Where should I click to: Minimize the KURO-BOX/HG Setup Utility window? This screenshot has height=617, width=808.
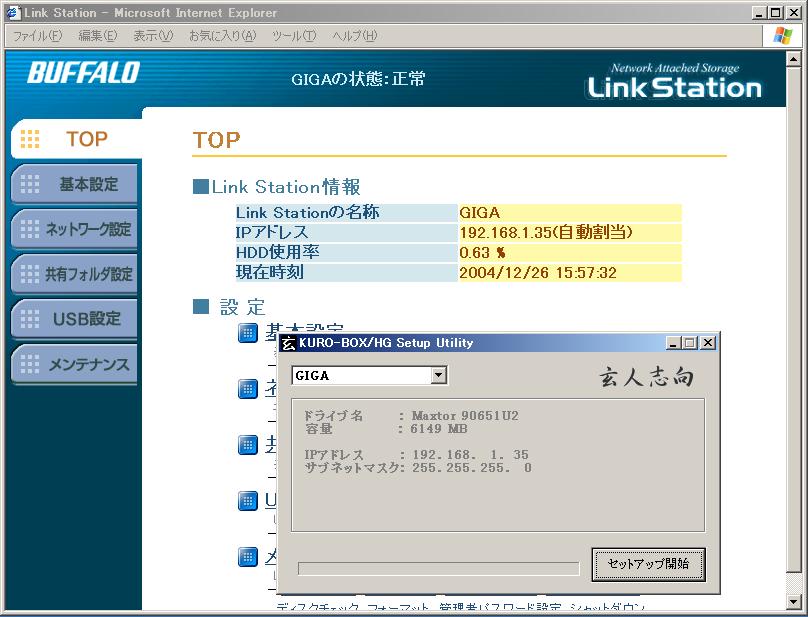(673, 343)
